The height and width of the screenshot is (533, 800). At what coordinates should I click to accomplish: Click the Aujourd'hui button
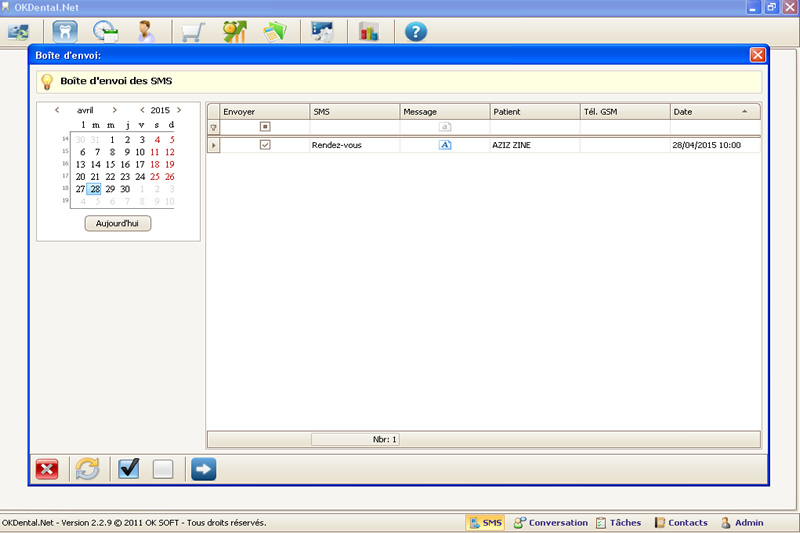point(117,223)
